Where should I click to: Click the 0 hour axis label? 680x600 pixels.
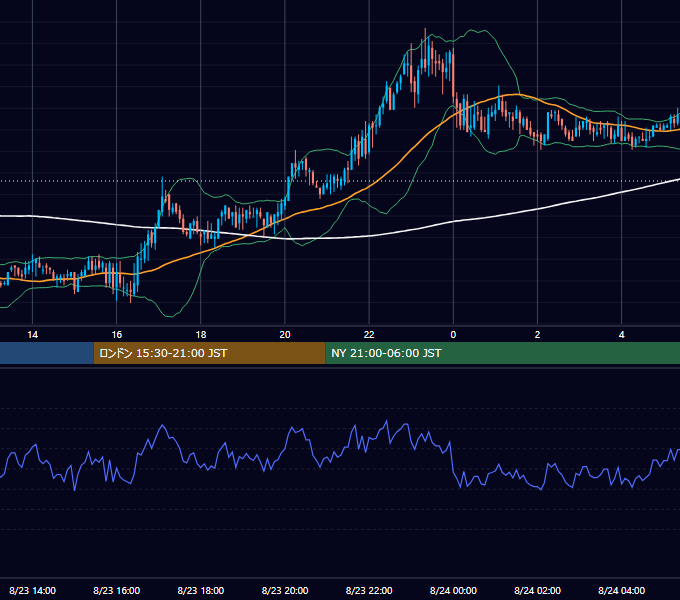[x=453, y=335]
